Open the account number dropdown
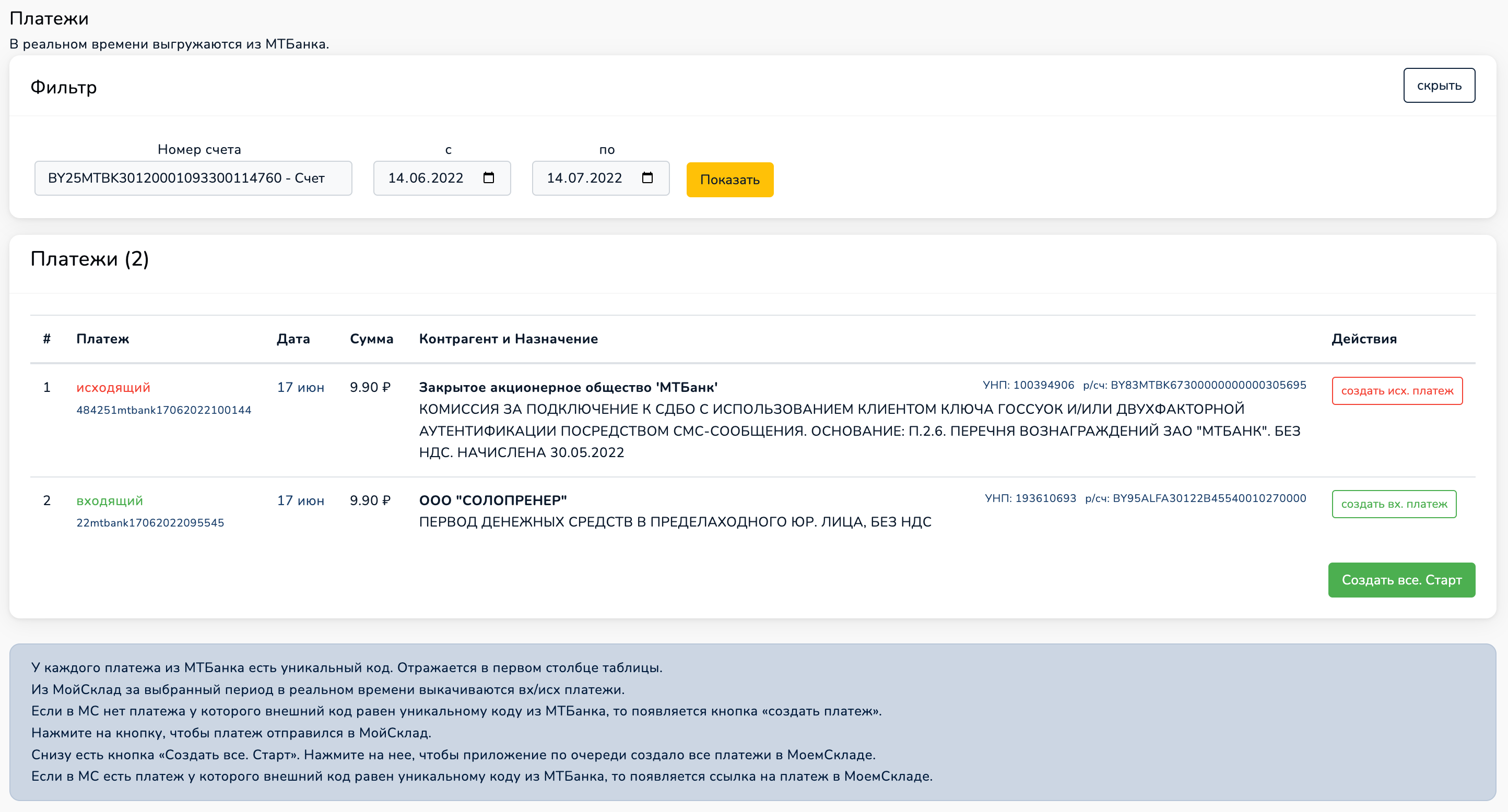The width and height of the screenshot is (1508, 812). click(x=193, y=178)
